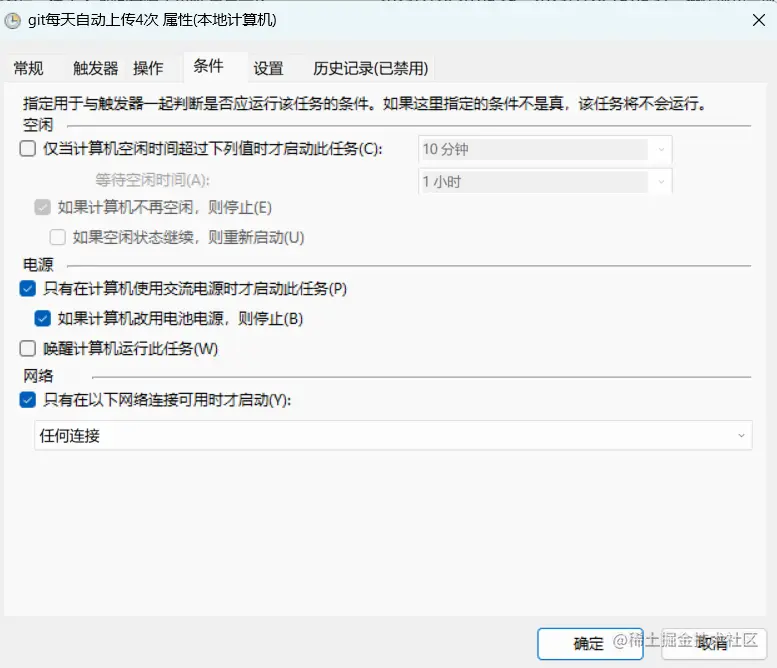Click the 等待空闲时间(A): label
The height and width of the screenshot is (668, 777).
point(153,180)
